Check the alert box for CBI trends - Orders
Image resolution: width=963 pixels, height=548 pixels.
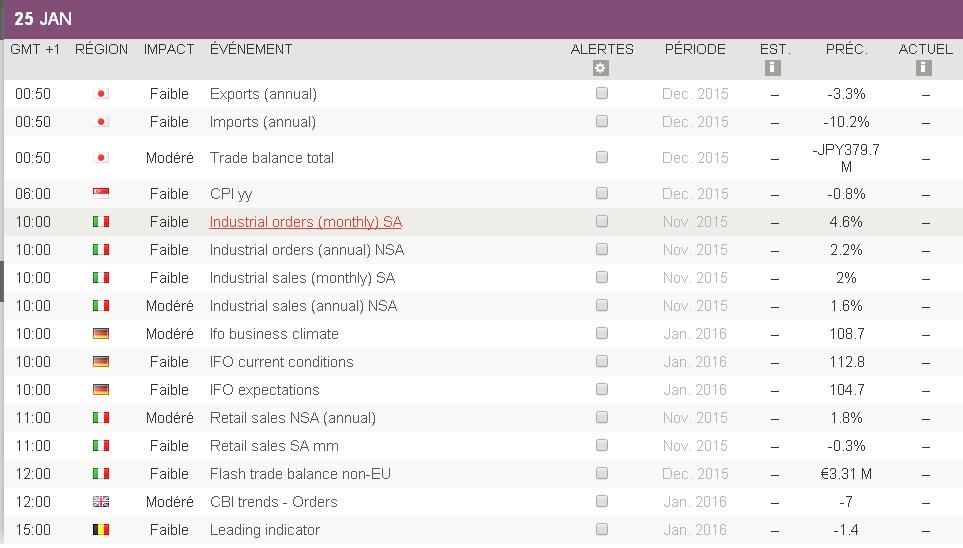(602, 501)
